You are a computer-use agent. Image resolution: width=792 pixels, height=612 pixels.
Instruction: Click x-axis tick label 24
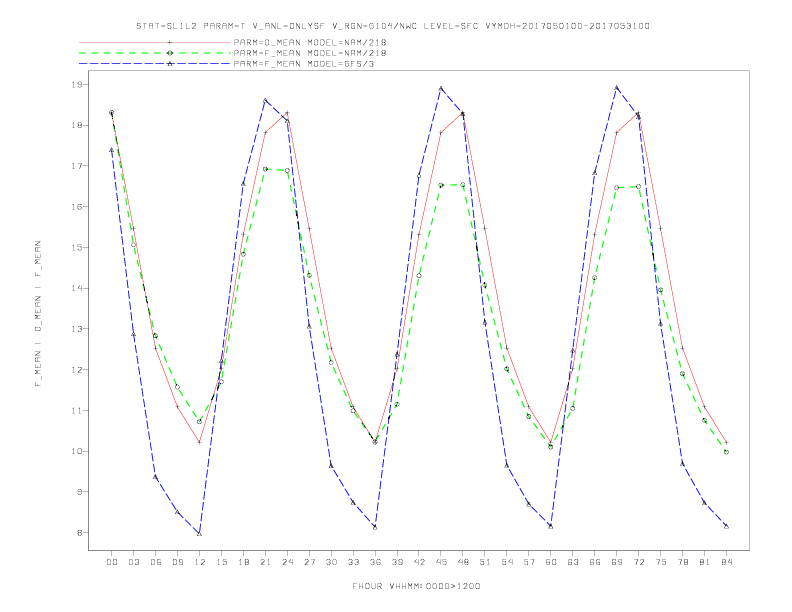click(x=287, y=562)
